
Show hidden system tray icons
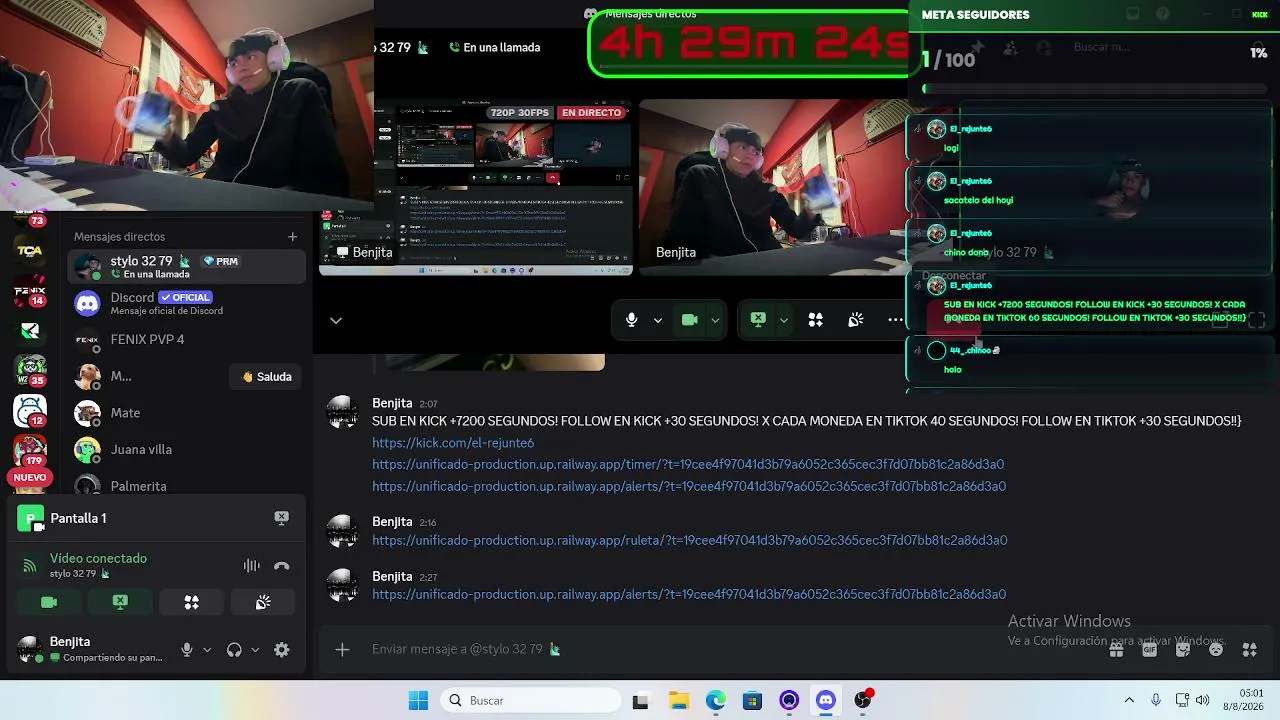[1129, 700]
